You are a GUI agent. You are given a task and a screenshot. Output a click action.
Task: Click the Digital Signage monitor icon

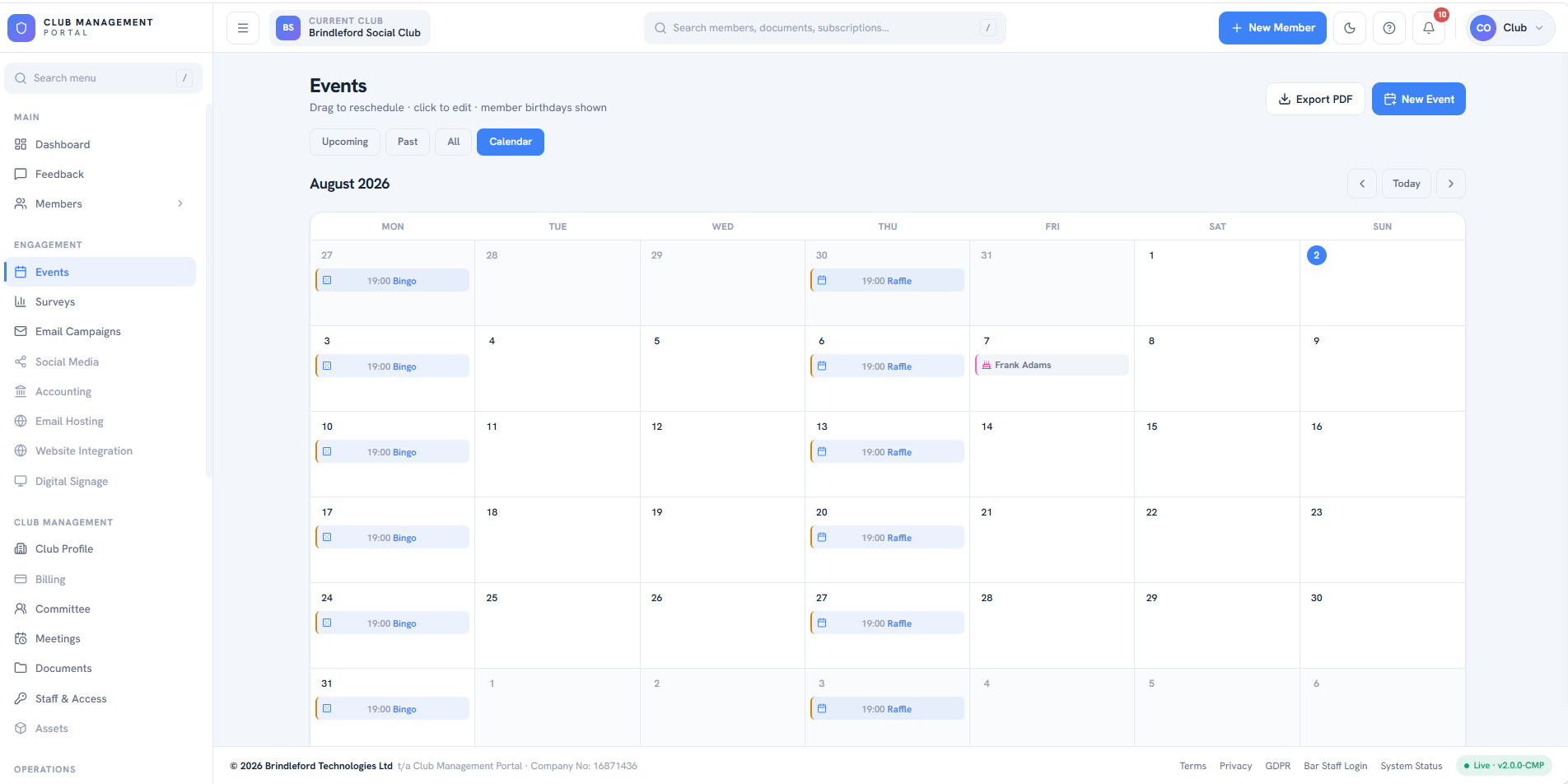point(21,481)
